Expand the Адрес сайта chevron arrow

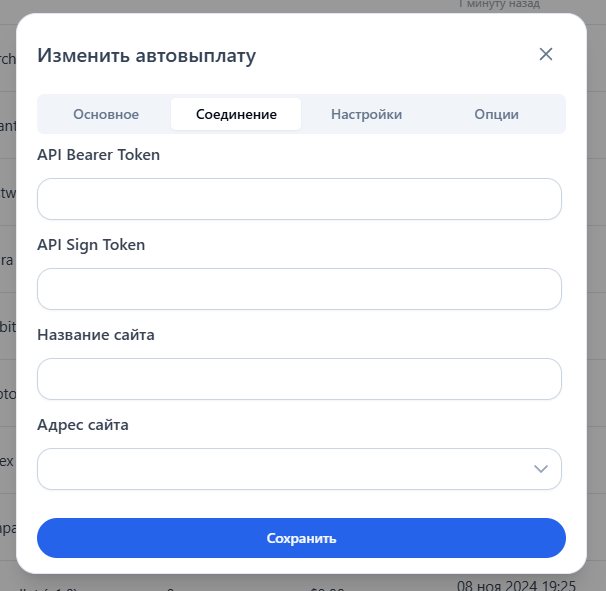541,469
